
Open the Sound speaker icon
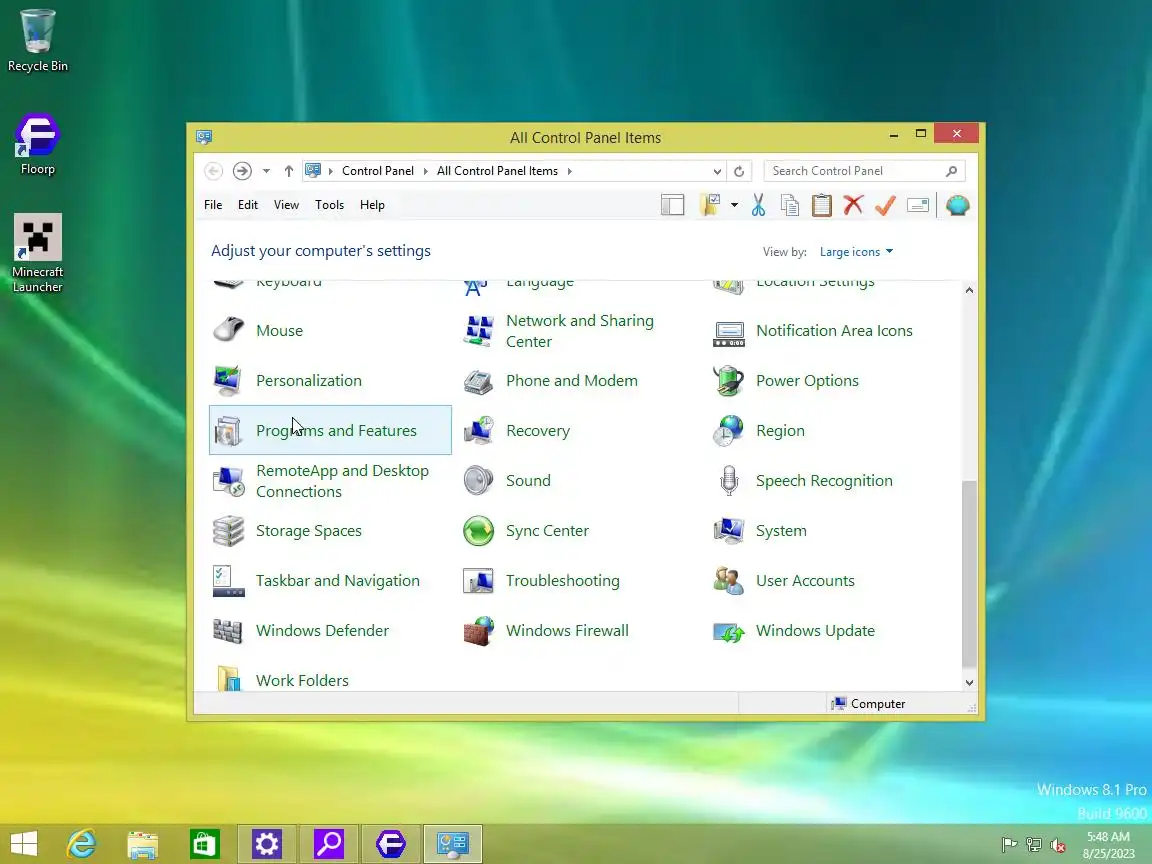click(478, 480)
